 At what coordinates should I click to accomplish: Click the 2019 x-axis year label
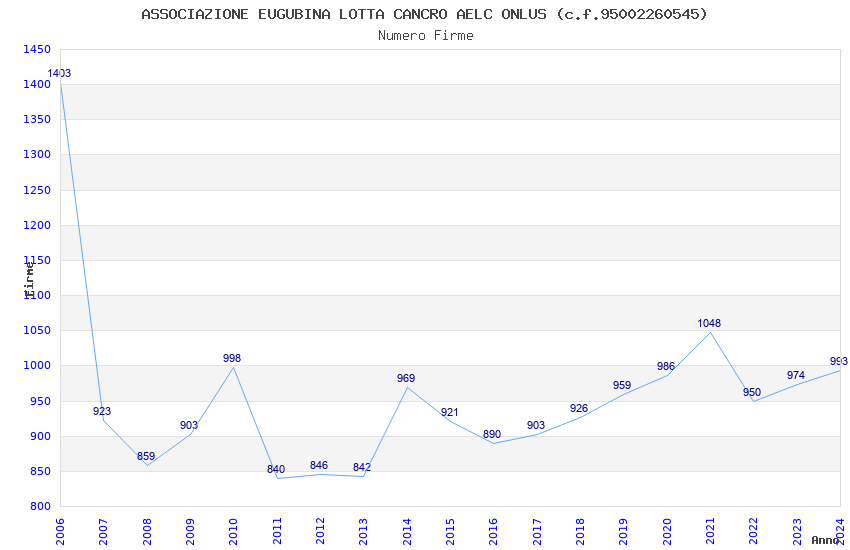(x=623, y=532)
